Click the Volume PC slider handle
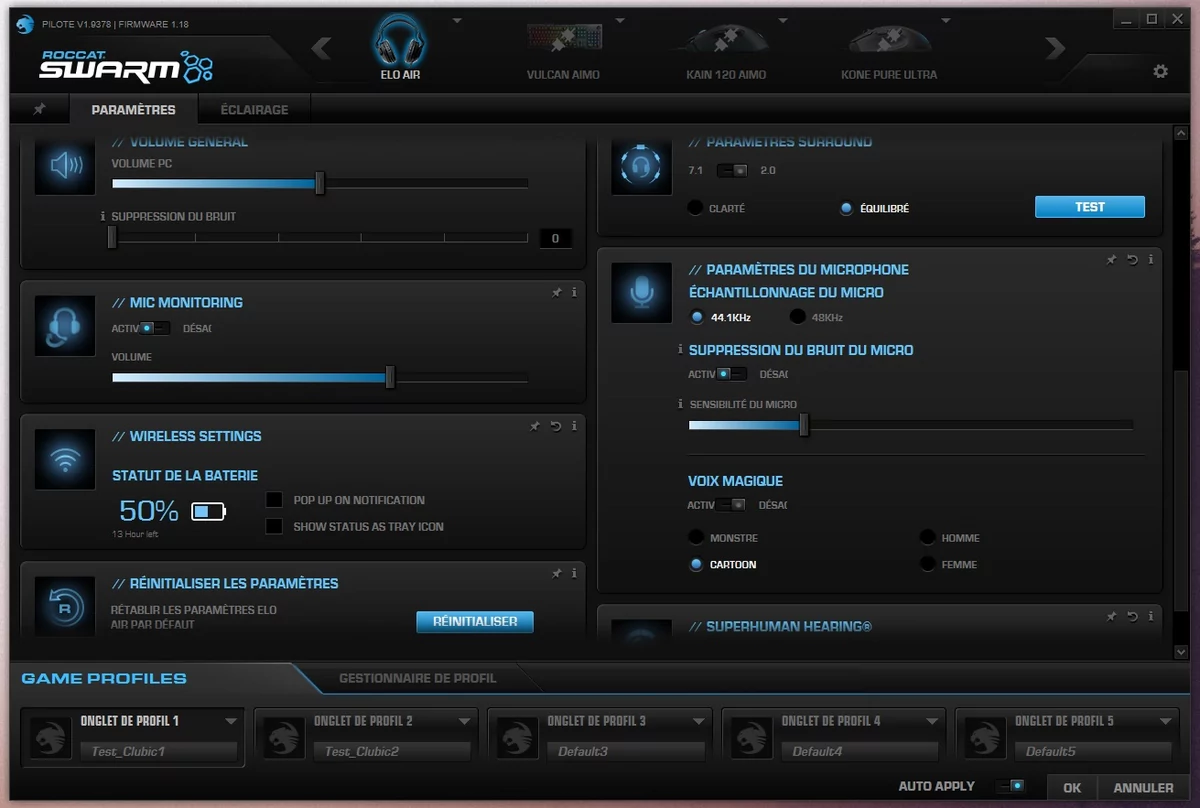The height and width of the screenshot is (808, 1200). pyautogui.click(x=320, y=183)
